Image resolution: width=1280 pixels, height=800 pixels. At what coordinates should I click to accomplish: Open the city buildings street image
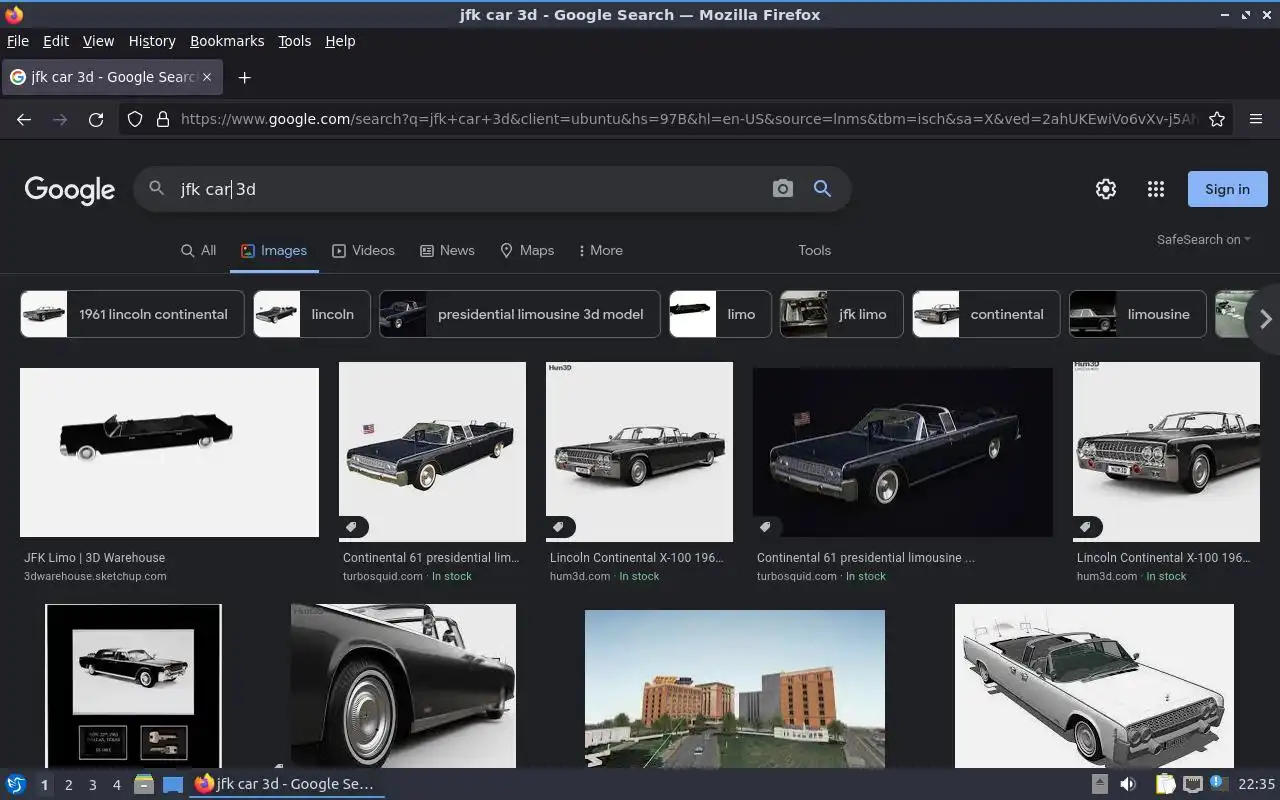click(x=735, y=689)
